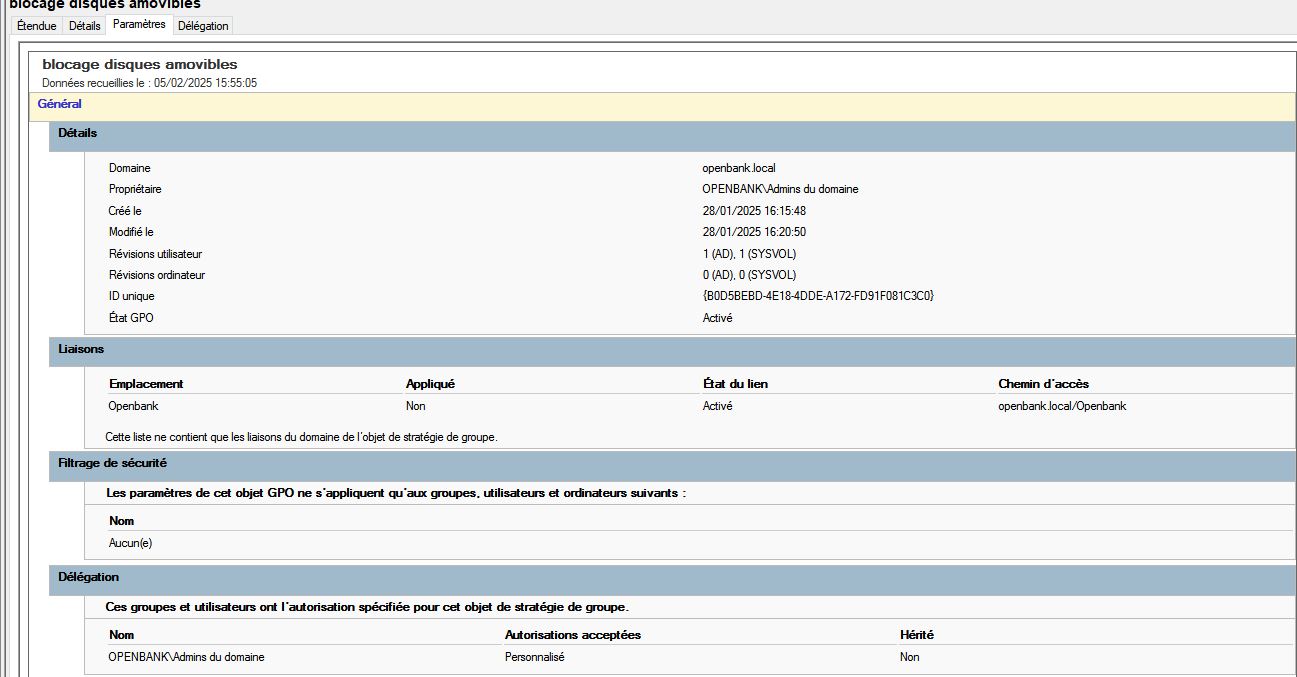Viewport: 1297px width, 677px height.
Task: Switch to the Étendue tab
Action: pyautogui.click(x=36, y=25)
